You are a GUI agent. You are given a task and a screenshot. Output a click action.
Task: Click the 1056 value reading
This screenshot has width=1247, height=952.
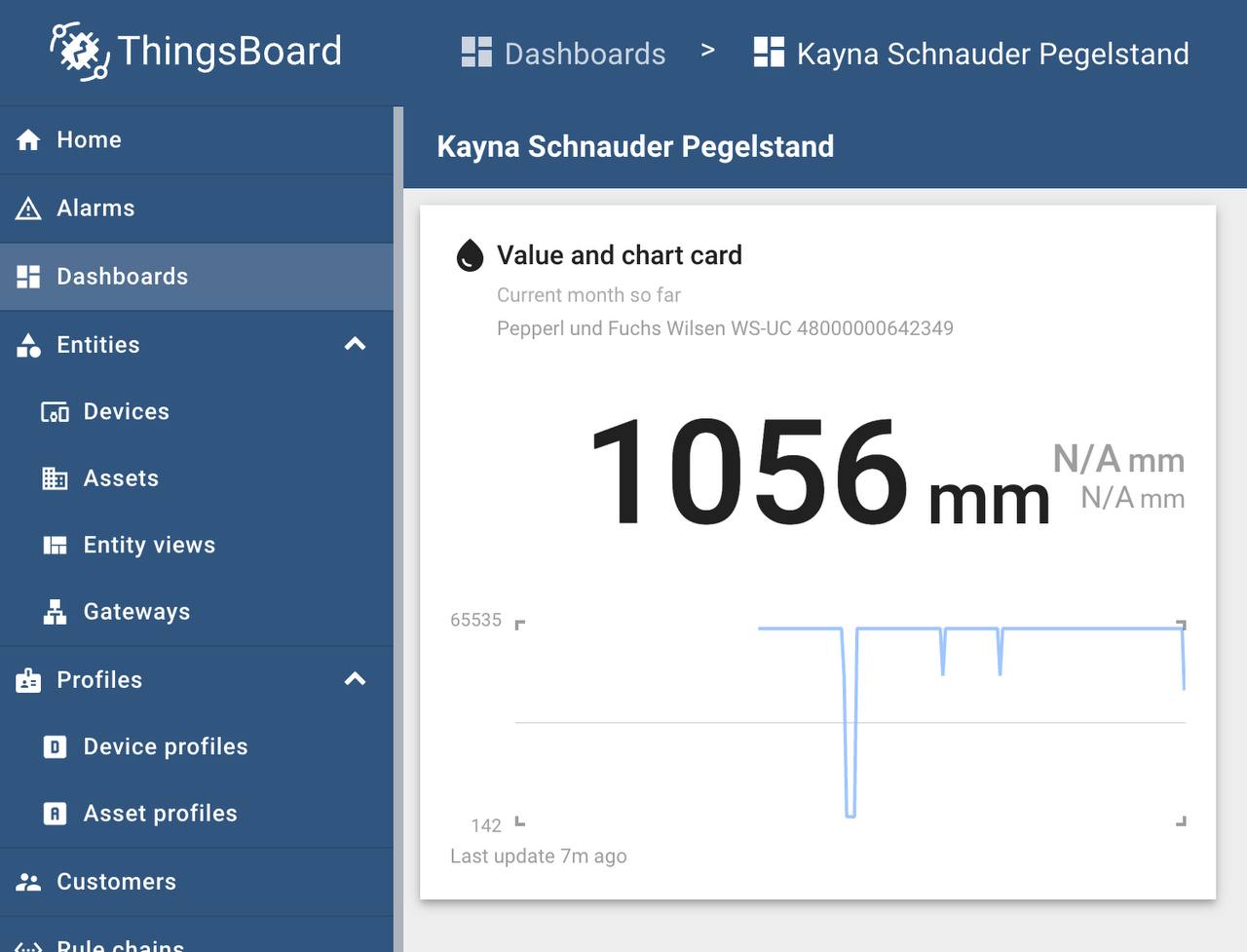748,472
